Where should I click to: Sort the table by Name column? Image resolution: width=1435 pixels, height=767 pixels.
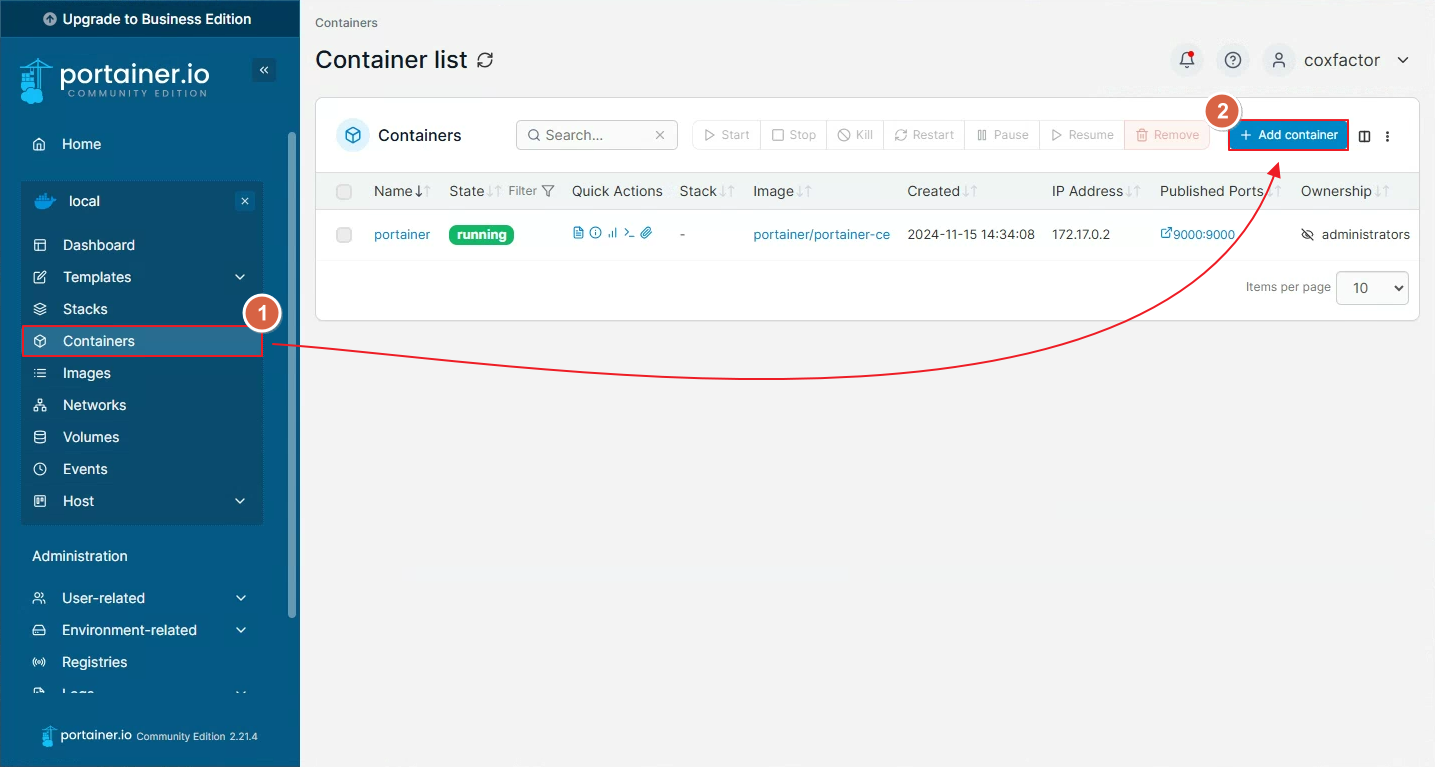click(x=402, y=191)
